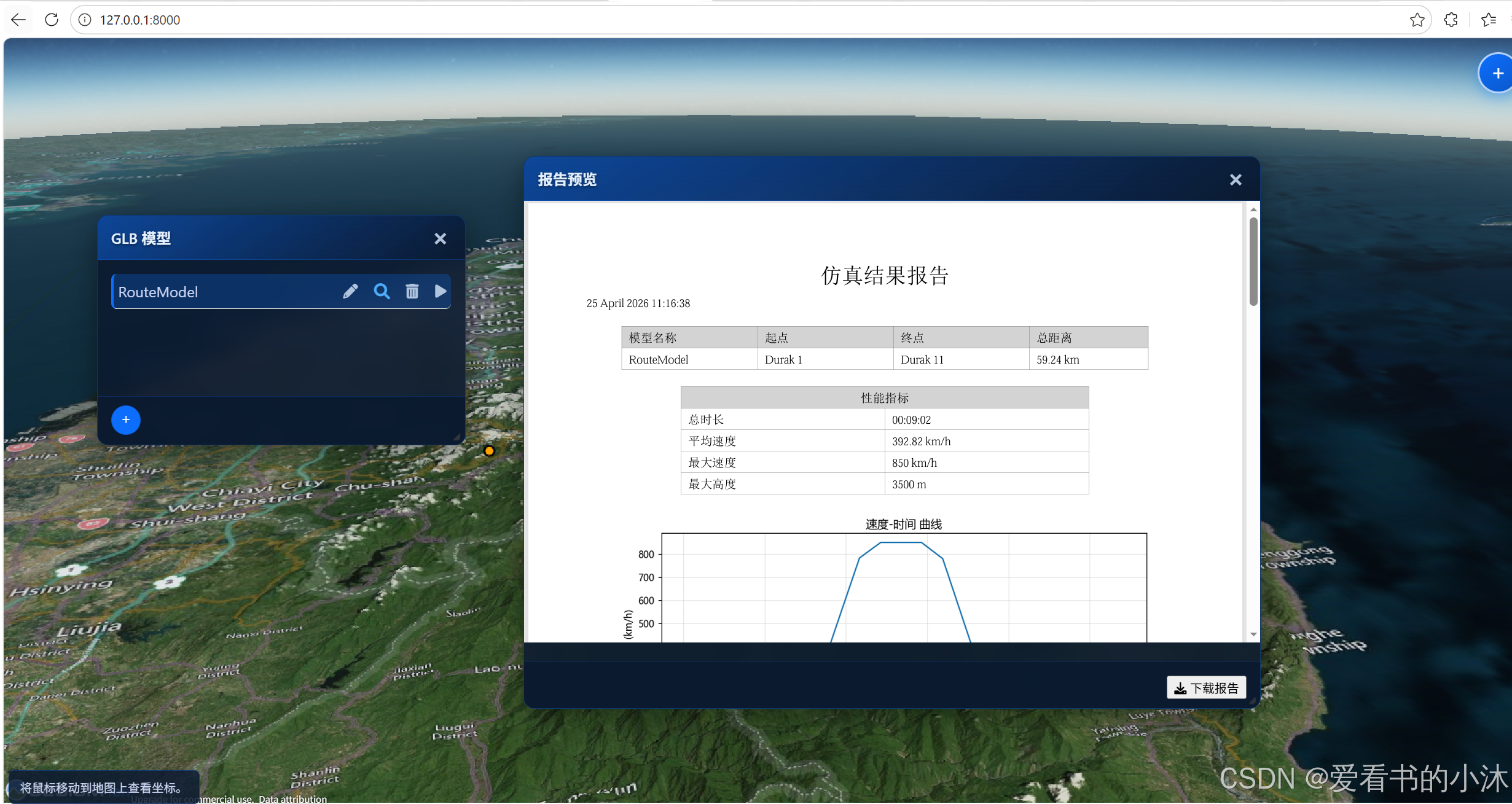Screen dimensions: 1512x804
Task: Close the 报告预览 dialog
Action: [x=1236, y=179]
